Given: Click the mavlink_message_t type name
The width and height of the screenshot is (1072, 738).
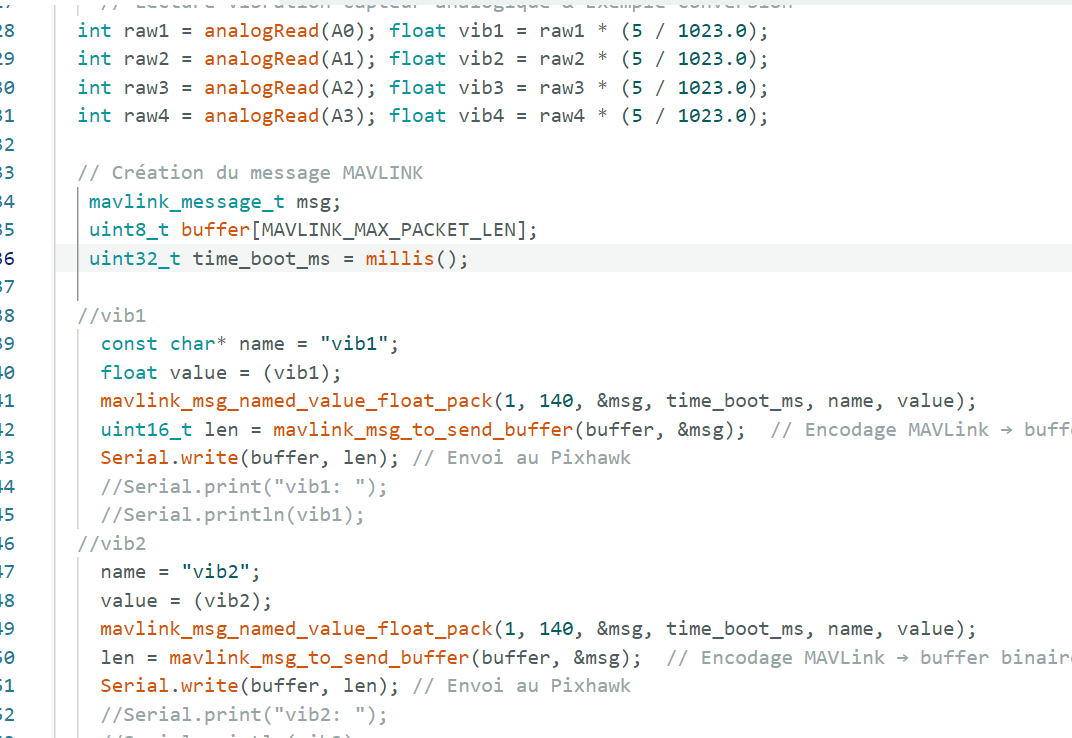Looking at the screenshot, I should coord(187,202).
